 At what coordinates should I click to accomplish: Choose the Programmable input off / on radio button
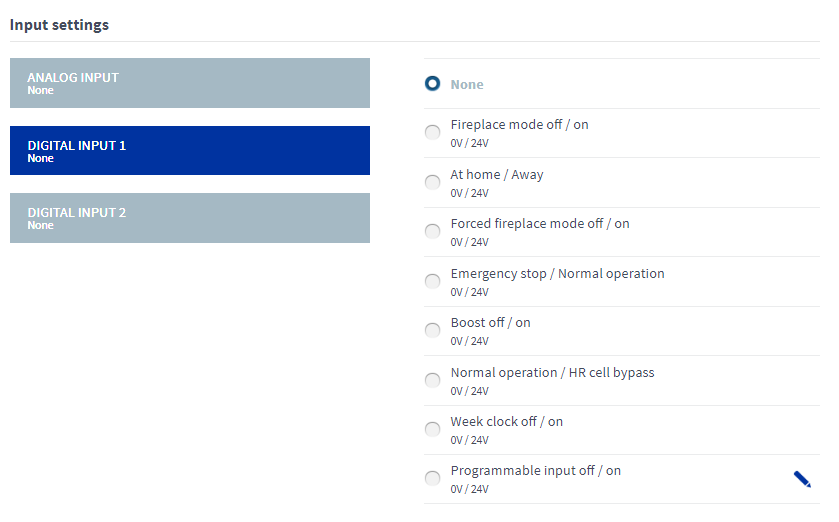[x=432, y=479]
